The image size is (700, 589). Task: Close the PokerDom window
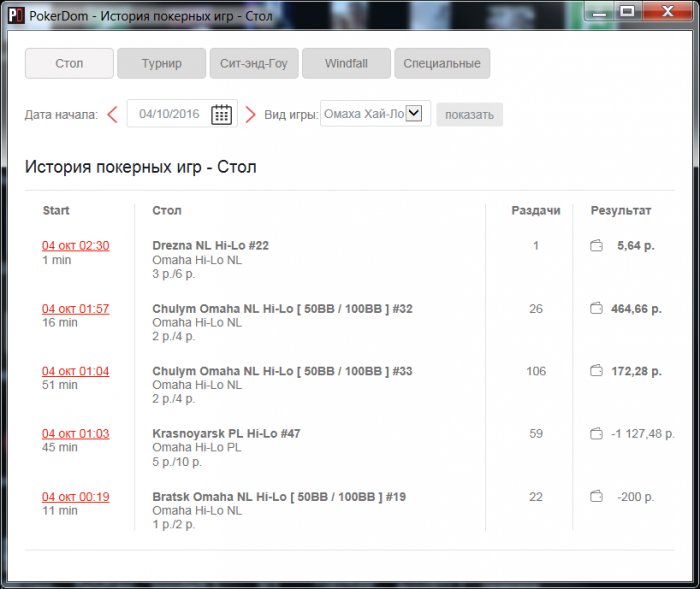point(668,11)
